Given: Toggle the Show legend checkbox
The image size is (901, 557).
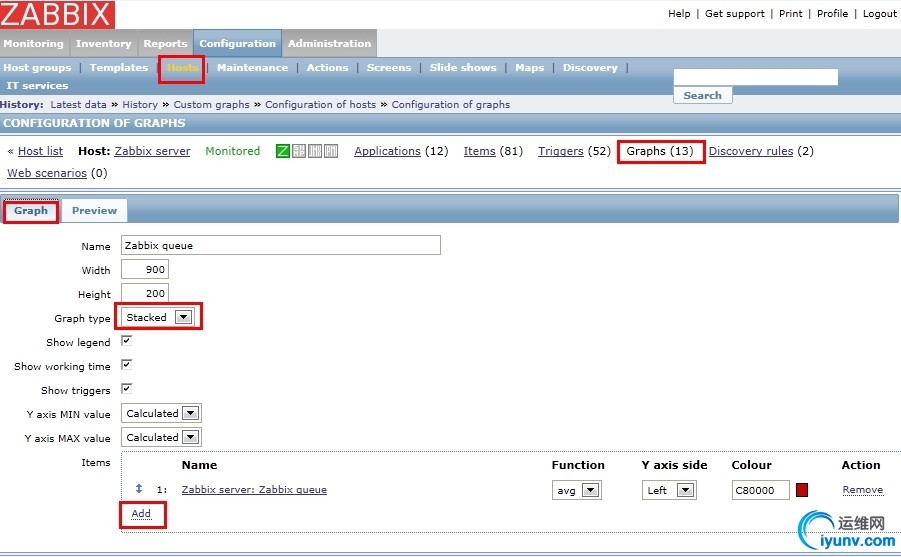Looking at the screenshot, I should pyautogui.click(x=127, y=341).
